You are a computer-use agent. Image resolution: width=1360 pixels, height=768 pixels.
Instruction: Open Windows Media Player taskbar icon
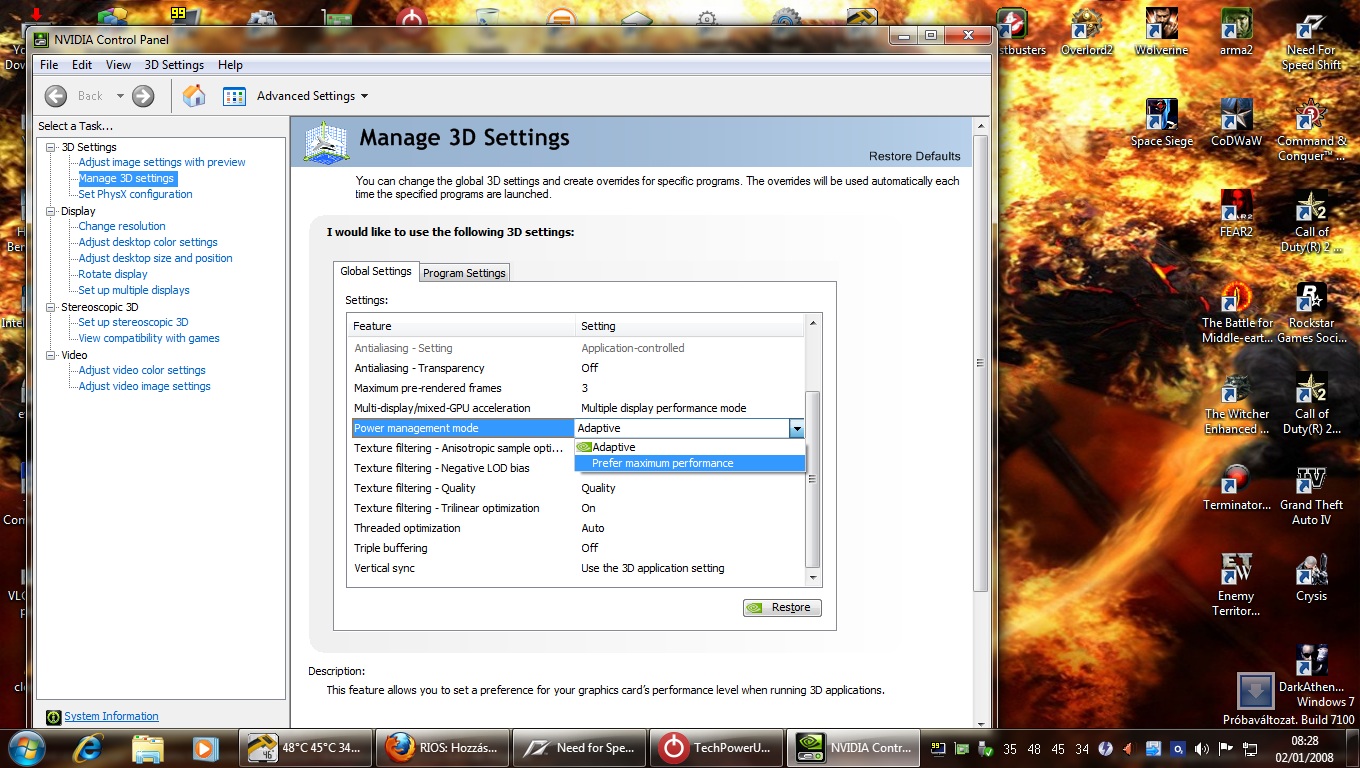[x=204, y=747]
